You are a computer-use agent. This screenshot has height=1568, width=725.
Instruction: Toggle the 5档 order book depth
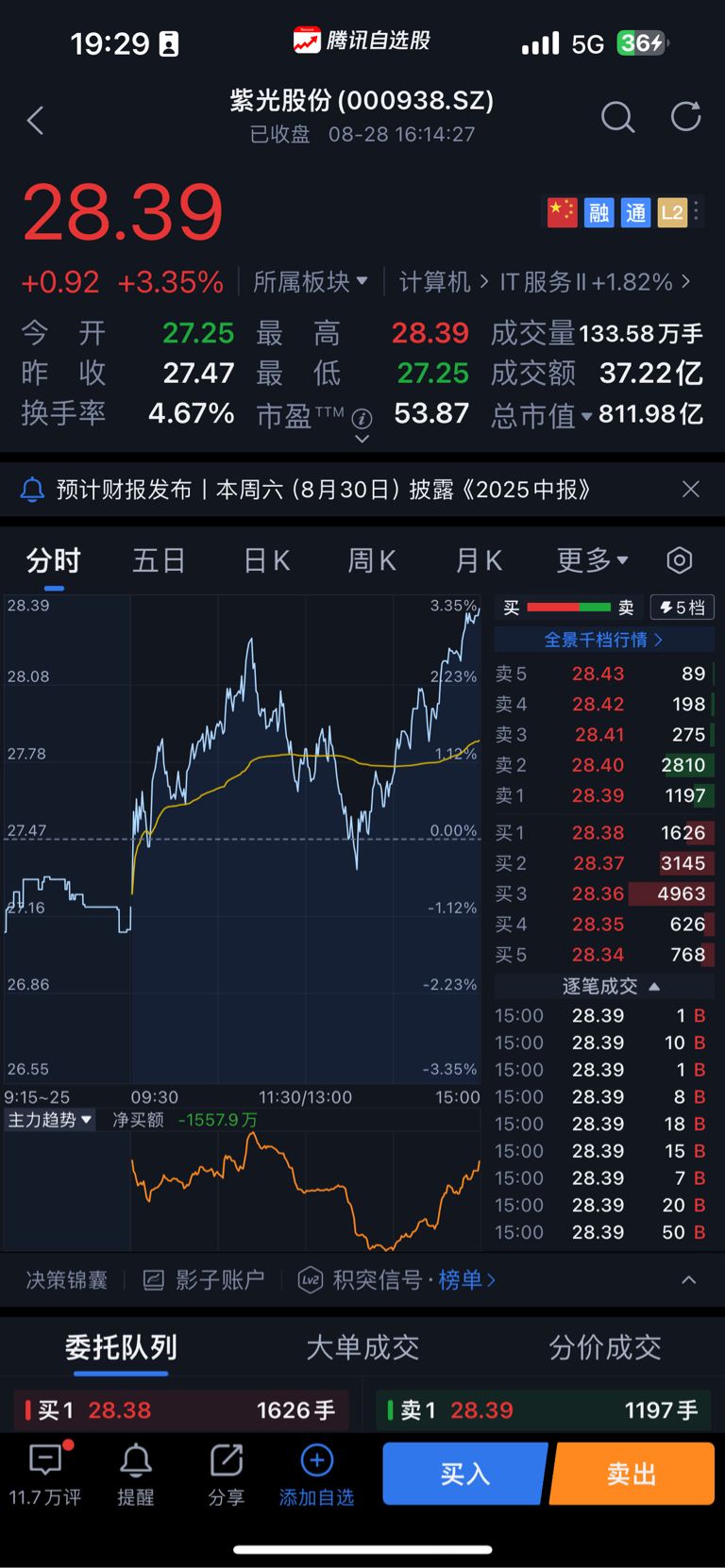click(x=683, y=608)
